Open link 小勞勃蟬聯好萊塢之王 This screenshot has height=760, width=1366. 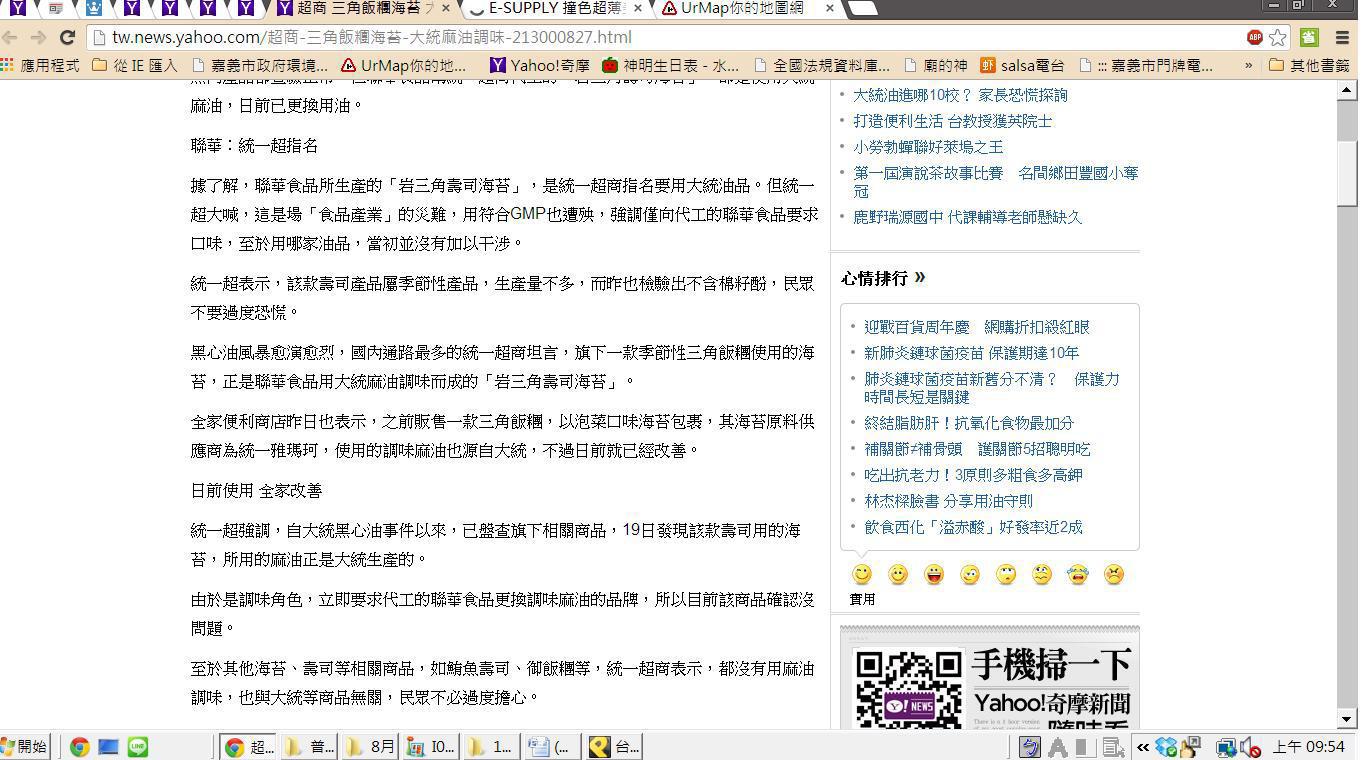(x=928, y=147)
